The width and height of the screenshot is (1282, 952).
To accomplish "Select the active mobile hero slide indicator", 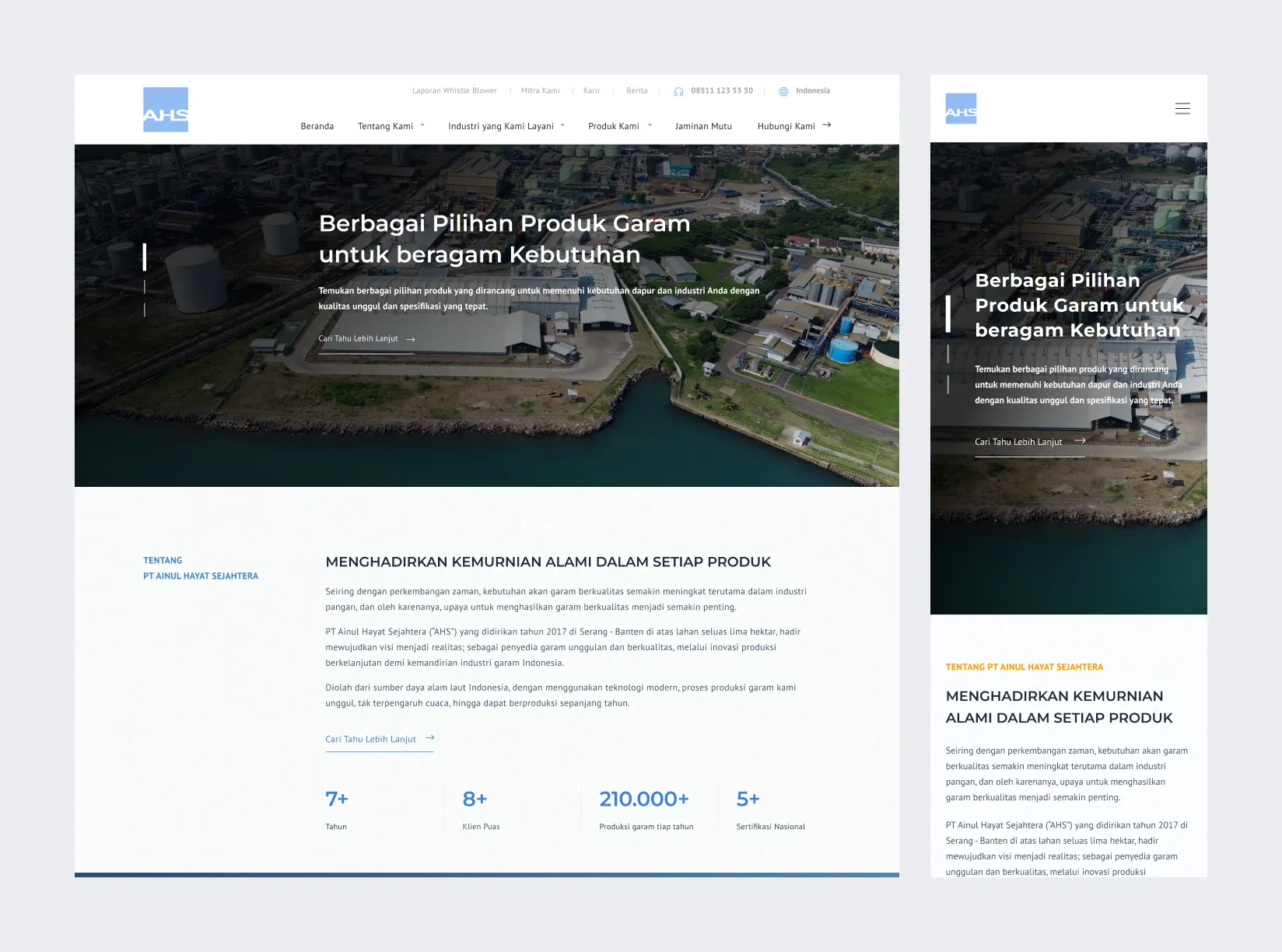I will (947, 313).
